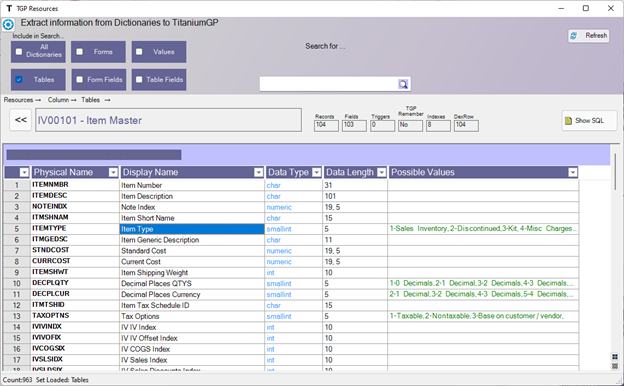The image size is (624, 386).
Task: Click the Records count field
Action: click(326, 125)
